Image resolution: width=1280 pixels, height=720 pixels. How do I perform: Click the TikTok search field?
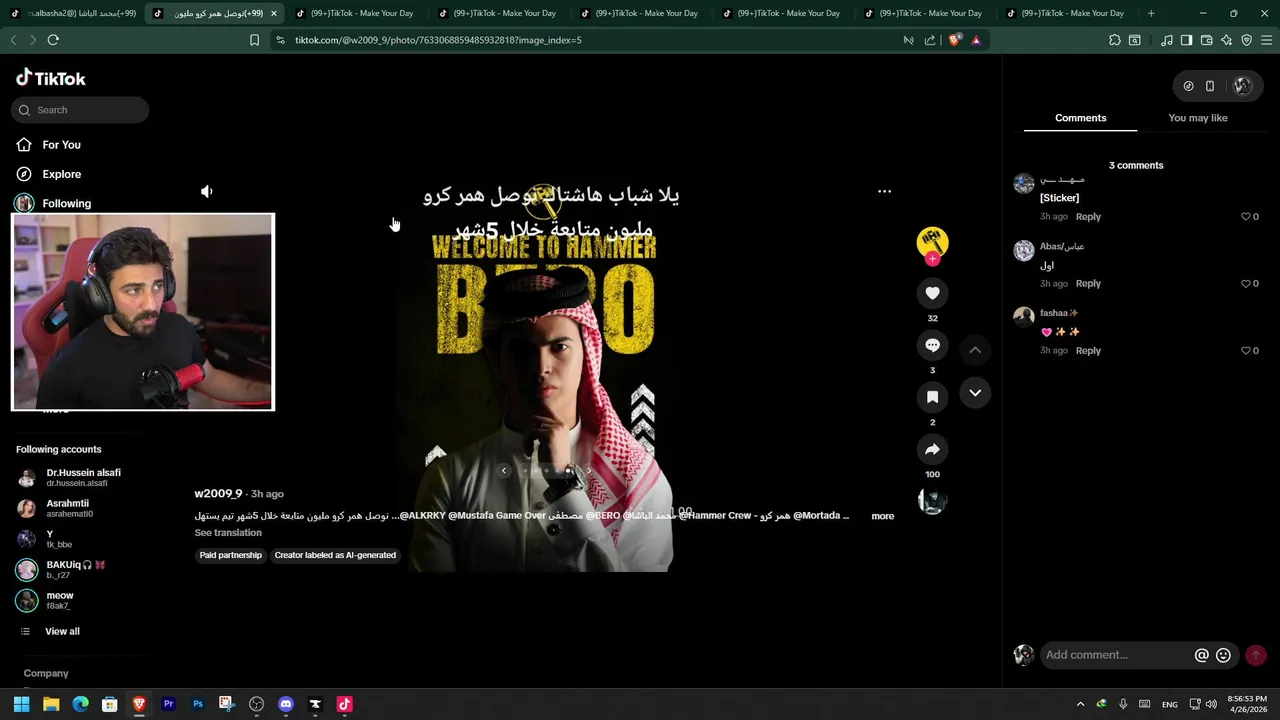(x=80, y=110)
